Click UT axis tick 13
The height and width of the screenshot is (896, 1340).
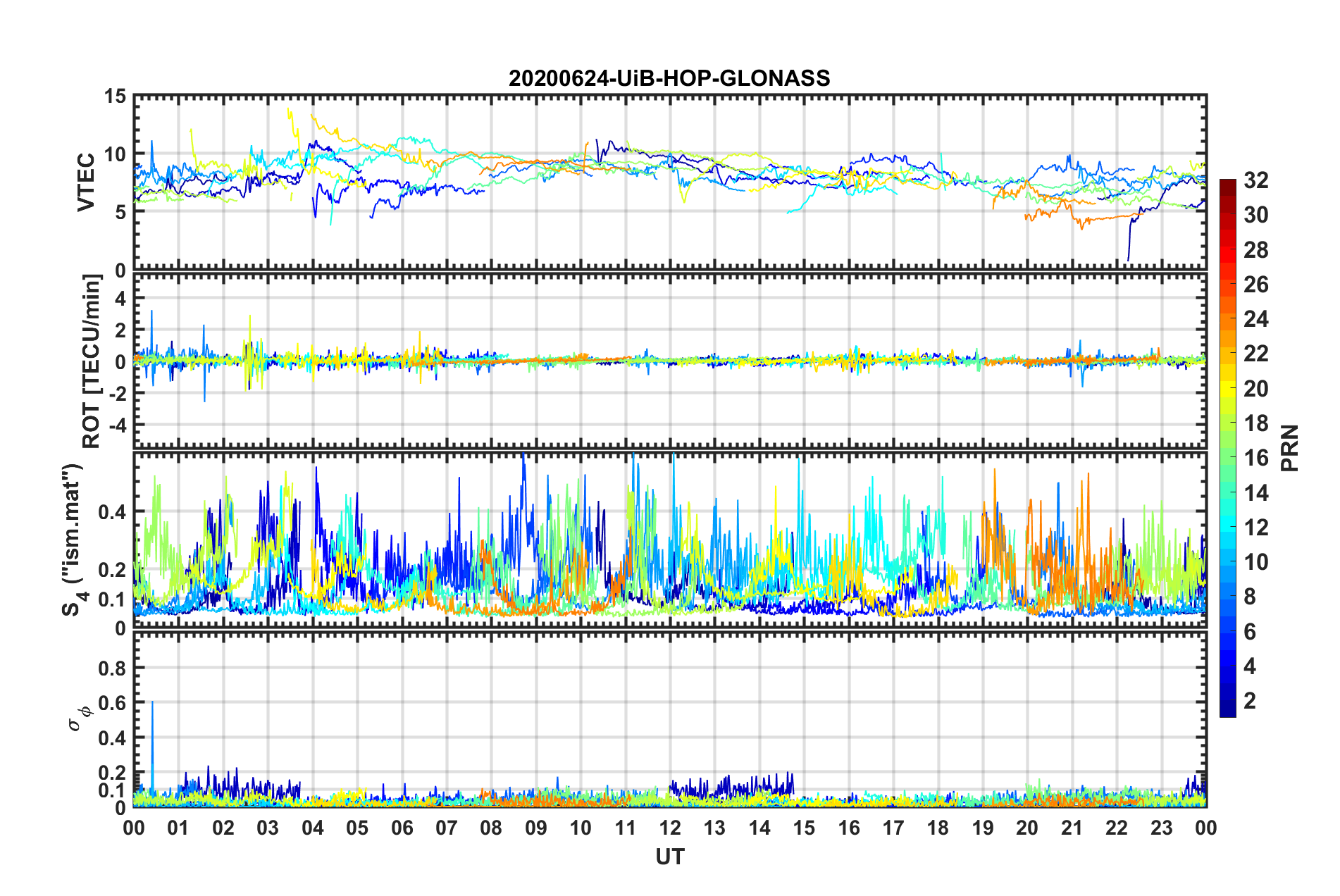tap(714, 828)
